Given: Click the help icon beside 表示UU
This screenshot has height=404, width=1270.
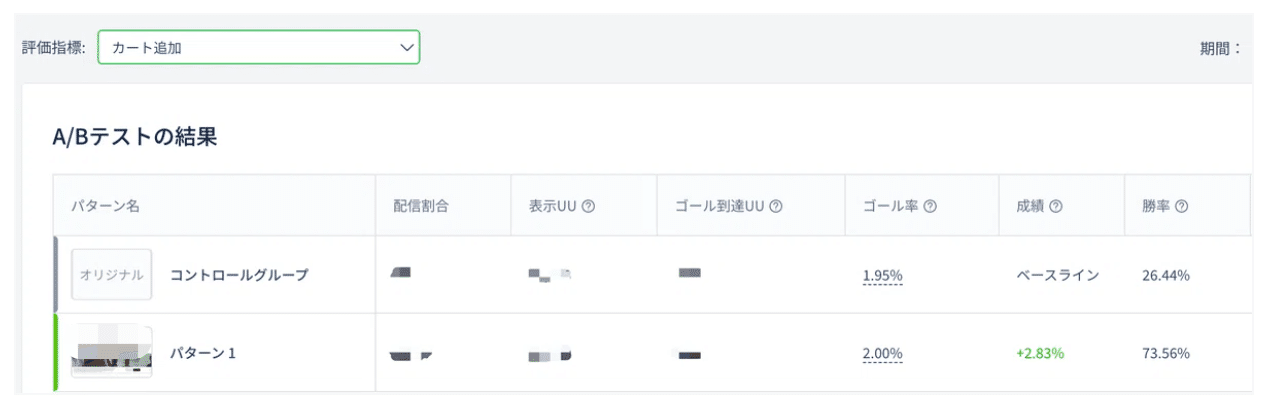Looking at the screenshot, I should (589, 206).
